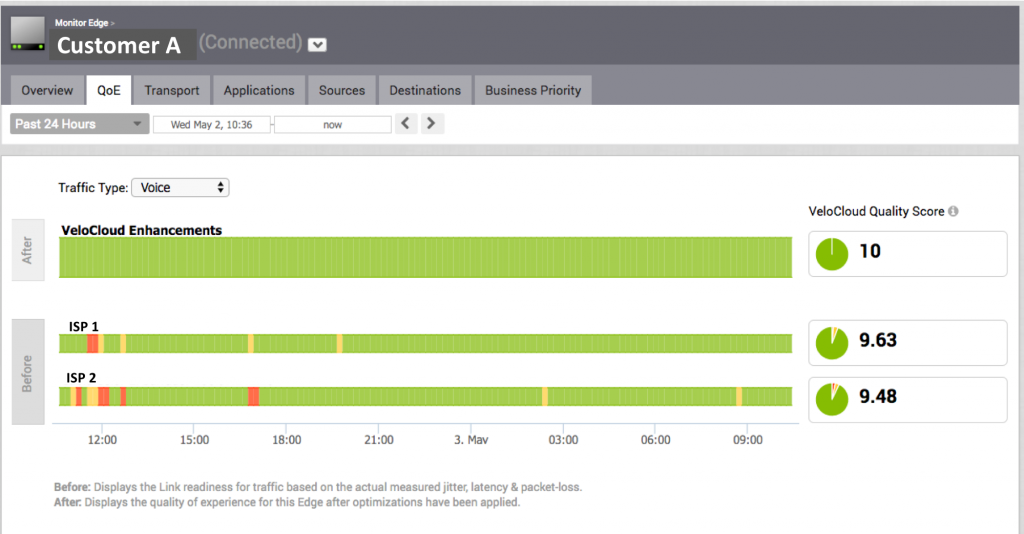Click the Before section label
Viewport: 1024px width, 534px height.
point(28,372)
